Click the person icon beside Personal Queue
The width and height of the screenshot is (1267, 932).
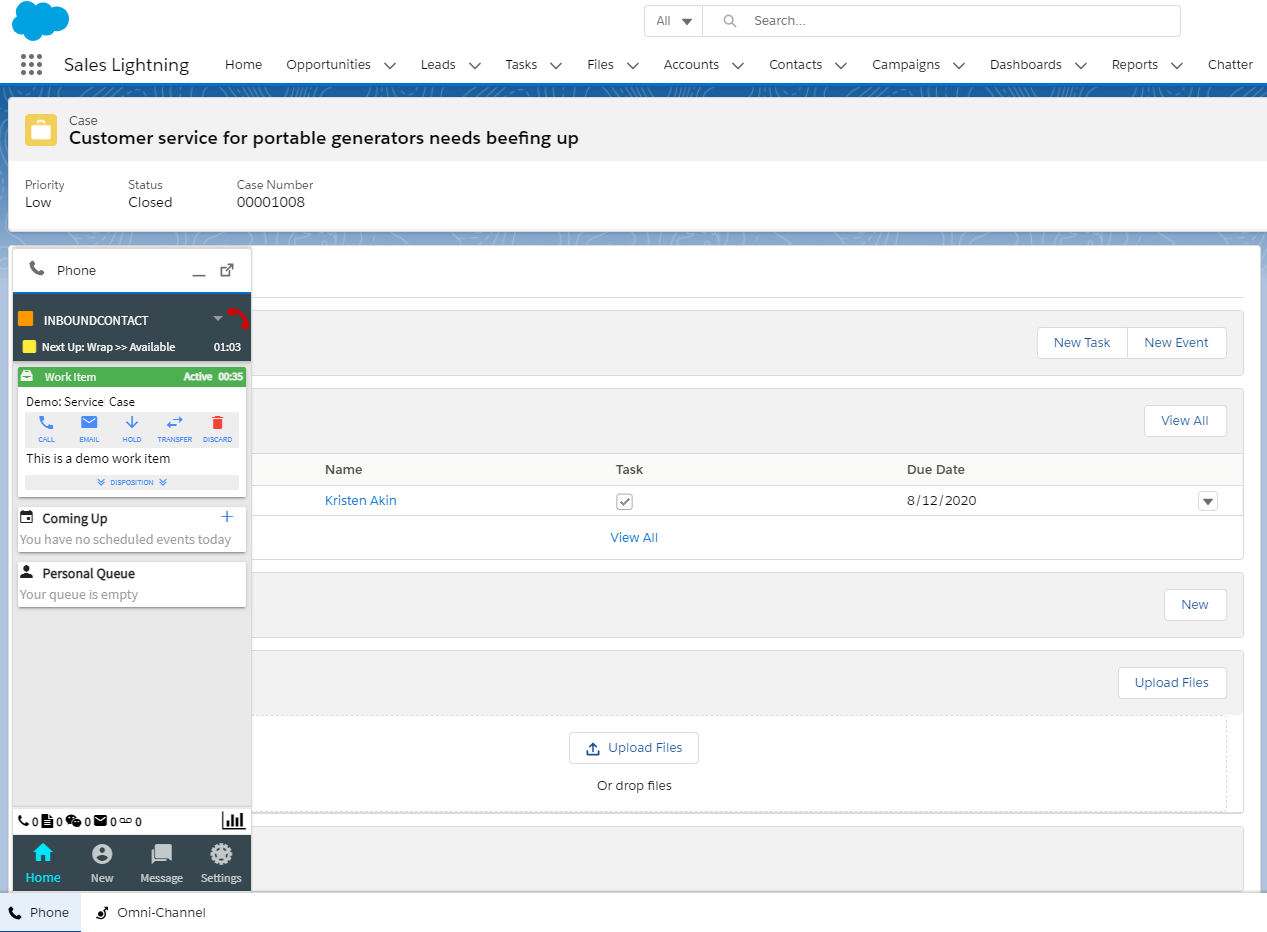(27, 573)
